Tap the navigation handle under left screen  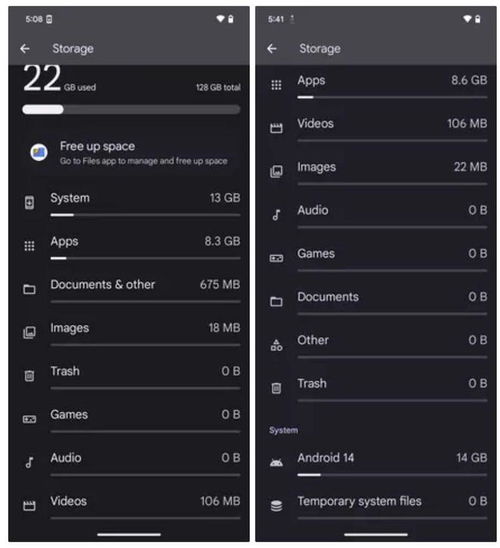[x=129, y=534]
